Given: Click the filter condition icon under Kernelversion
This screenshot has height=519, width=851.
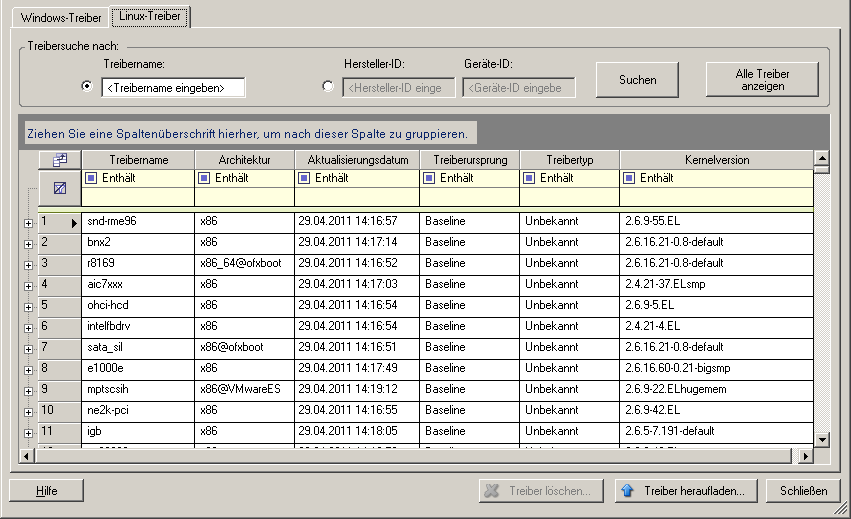Looking at the screenshot, I should pyautogui.click(x=629, y=179).
